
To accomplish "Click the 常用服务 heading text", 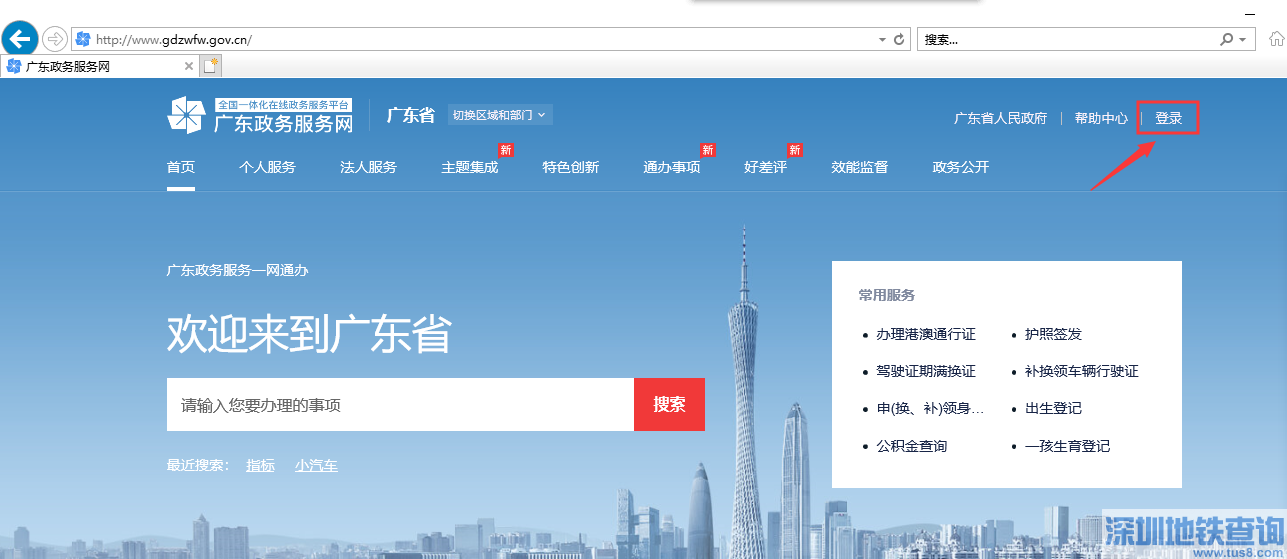I will [x=886, y=296].
